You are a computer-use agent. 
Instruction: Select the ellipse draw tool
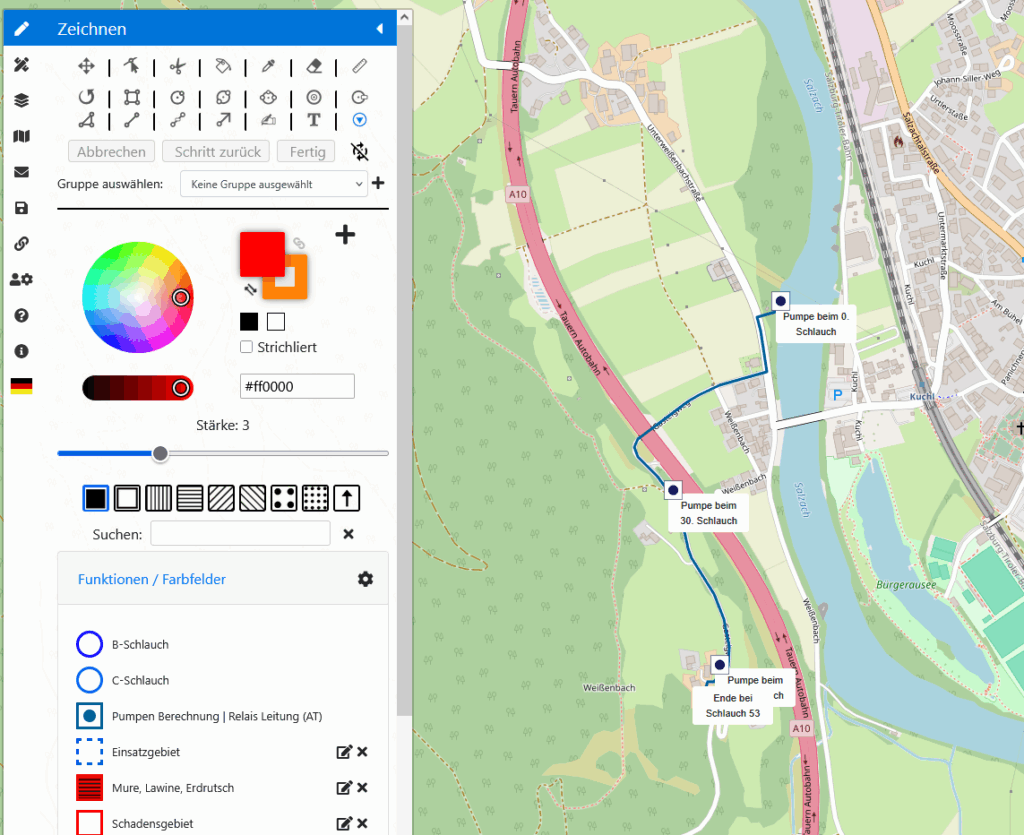coord(223,97)
